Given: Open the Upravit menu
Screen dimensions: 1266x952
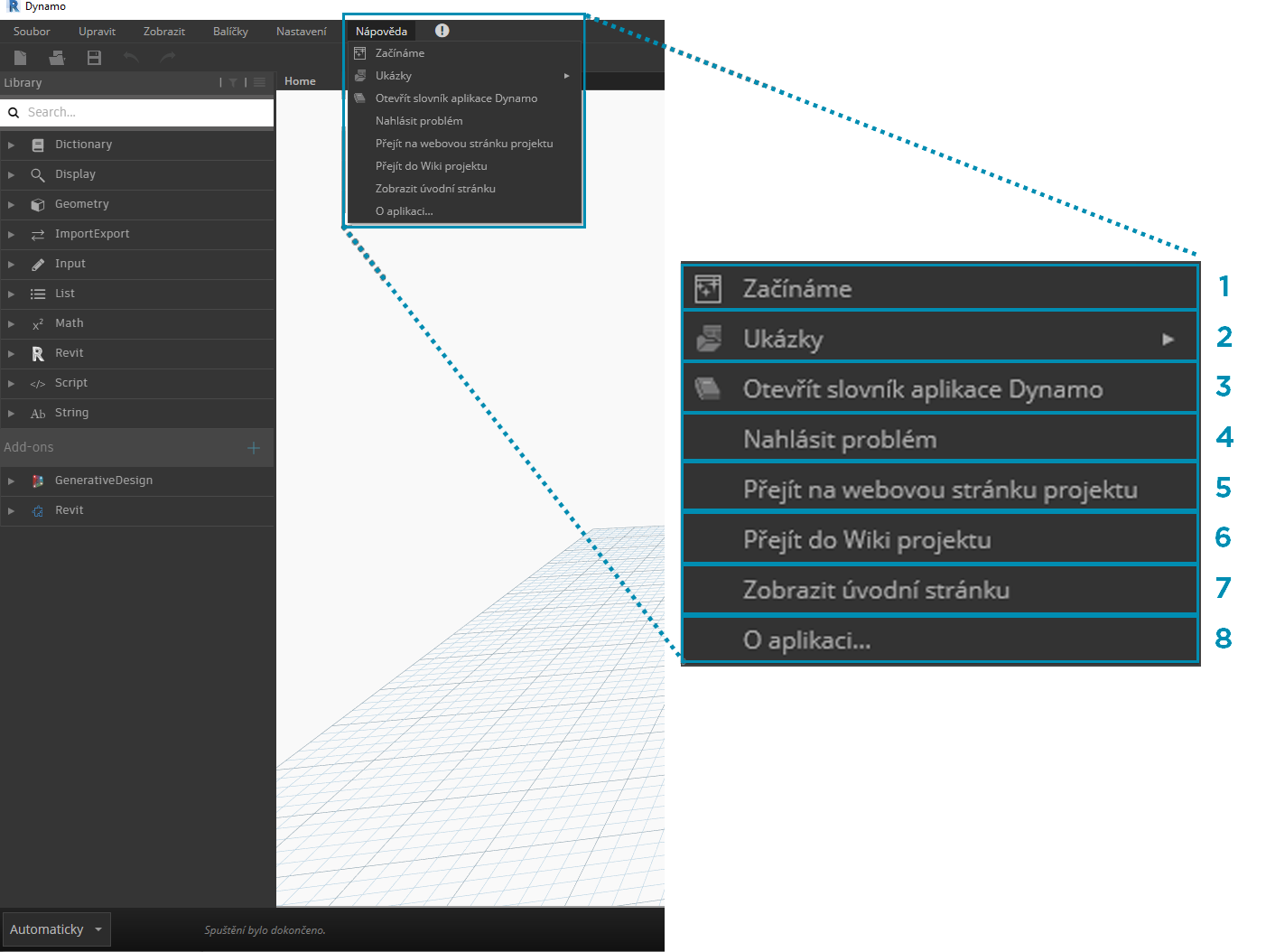Looking at the screenshot, I should [97, 32].
